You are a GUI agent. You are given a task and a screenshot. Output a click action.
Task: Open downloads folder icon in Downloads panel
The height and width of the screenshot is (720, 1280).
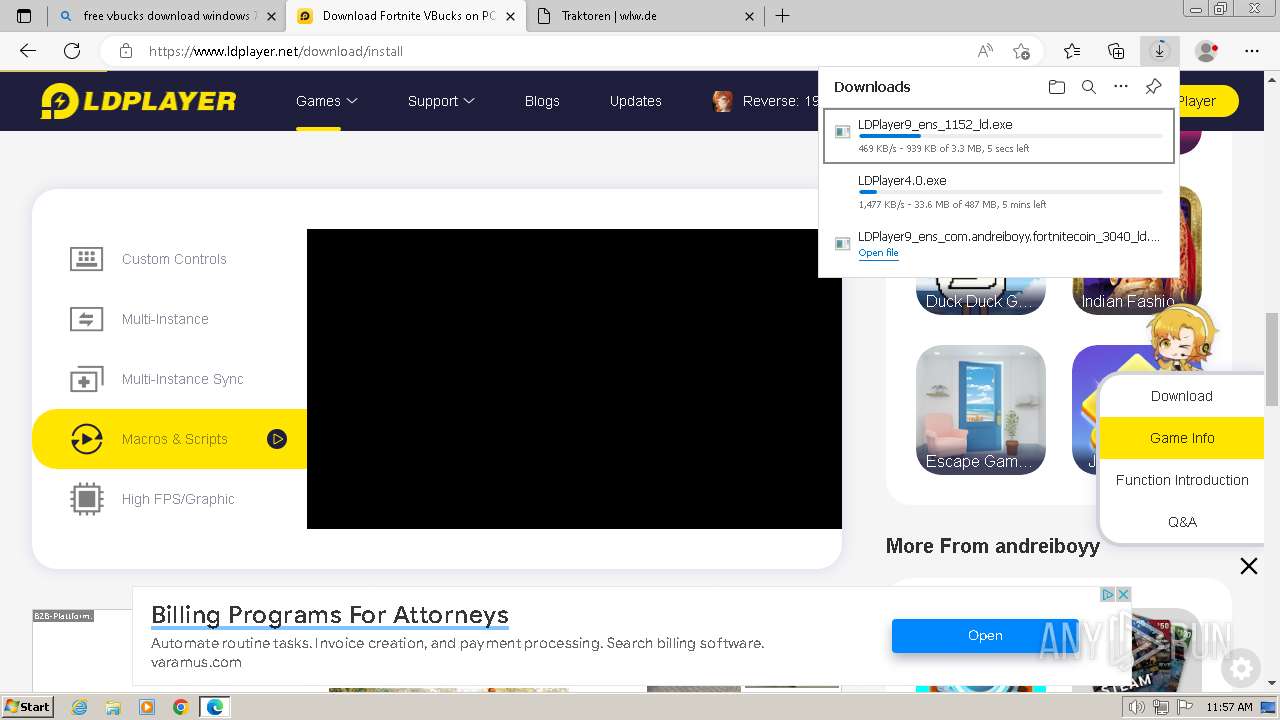pyautogui.click(x=1057, y=87)
